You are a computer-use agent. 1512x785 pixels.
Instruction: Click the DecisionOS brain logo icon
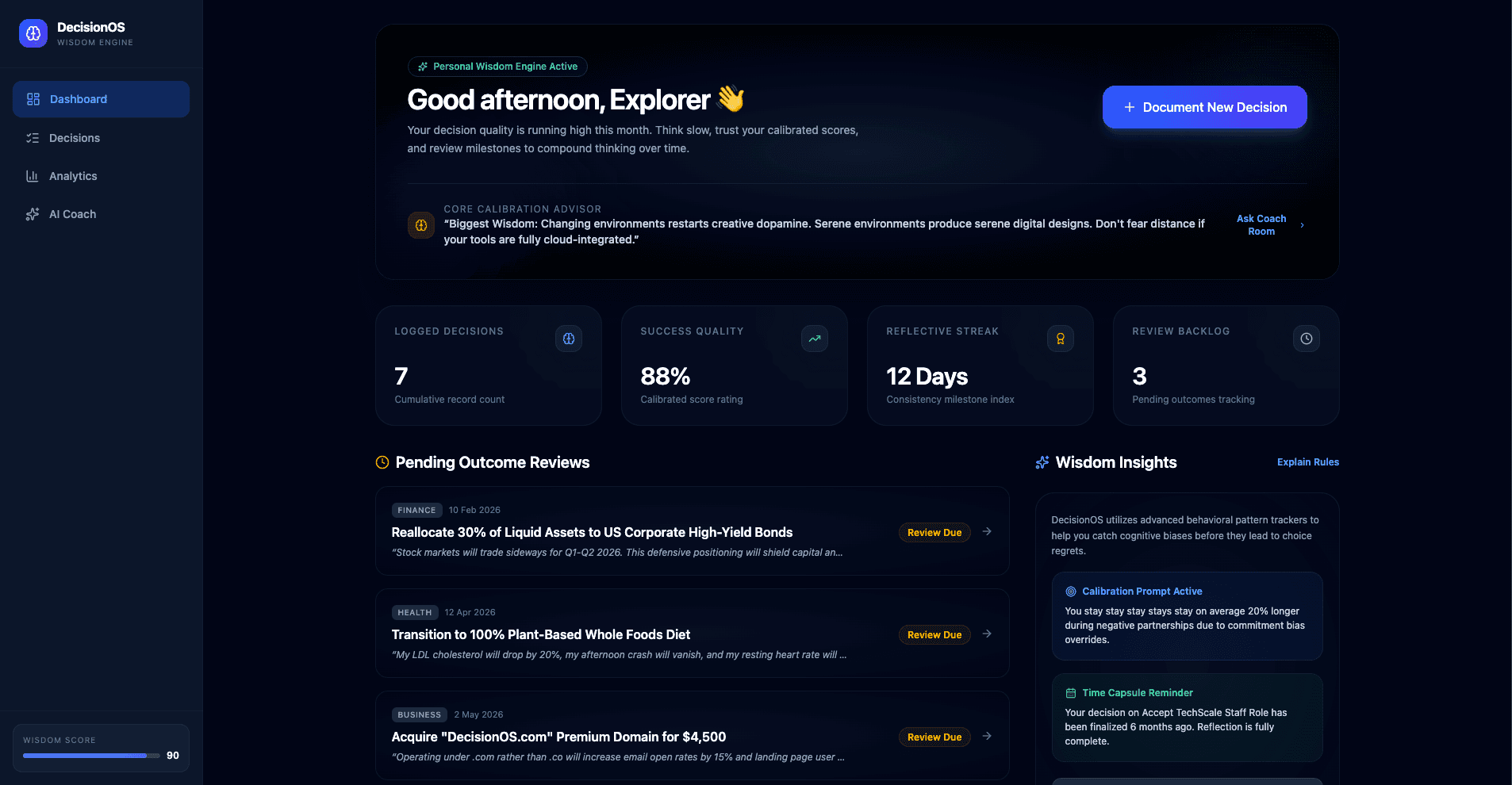(33, 33)
